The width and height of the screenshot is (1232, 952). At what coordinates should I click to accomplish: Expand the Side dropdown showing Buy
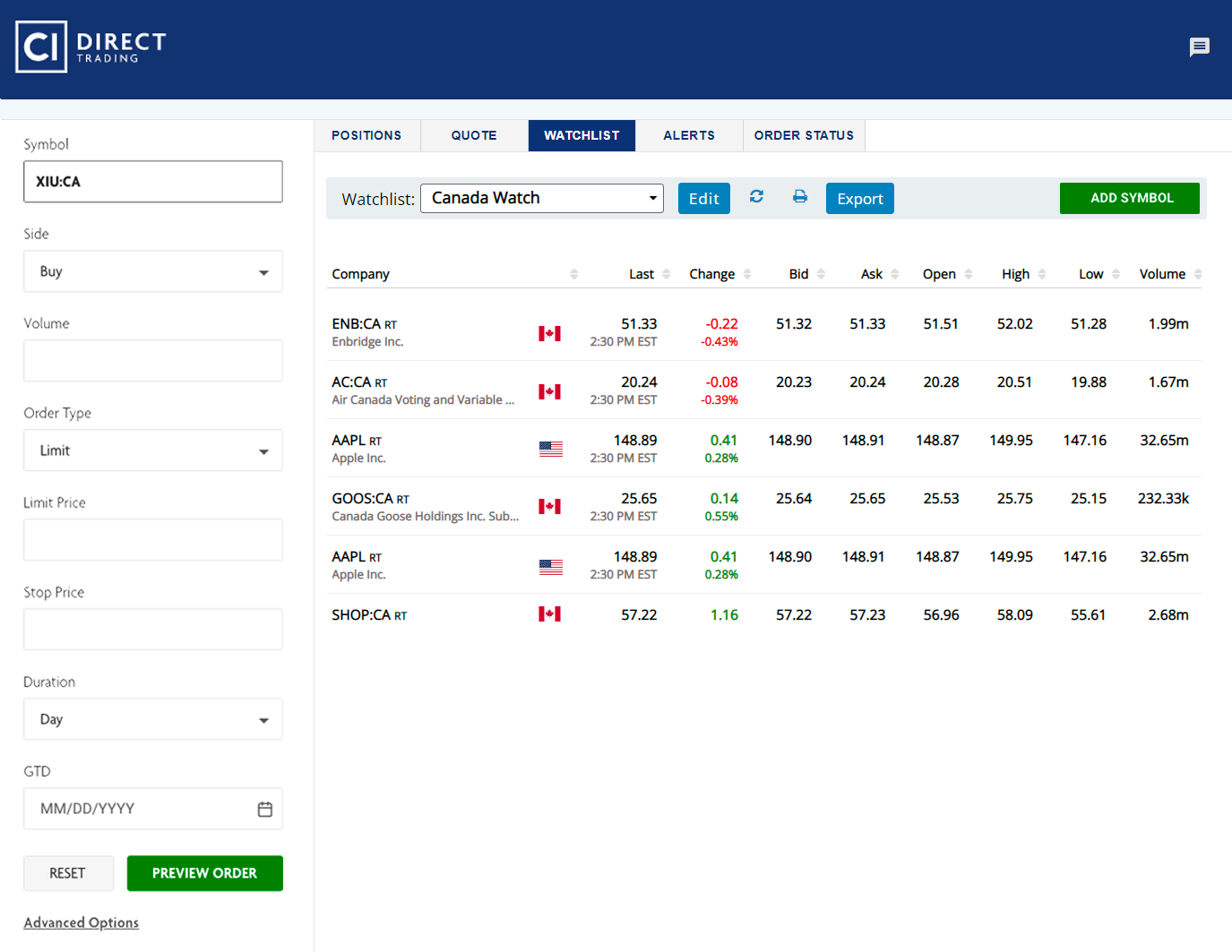pyautogui.click(x=153, y=271)
